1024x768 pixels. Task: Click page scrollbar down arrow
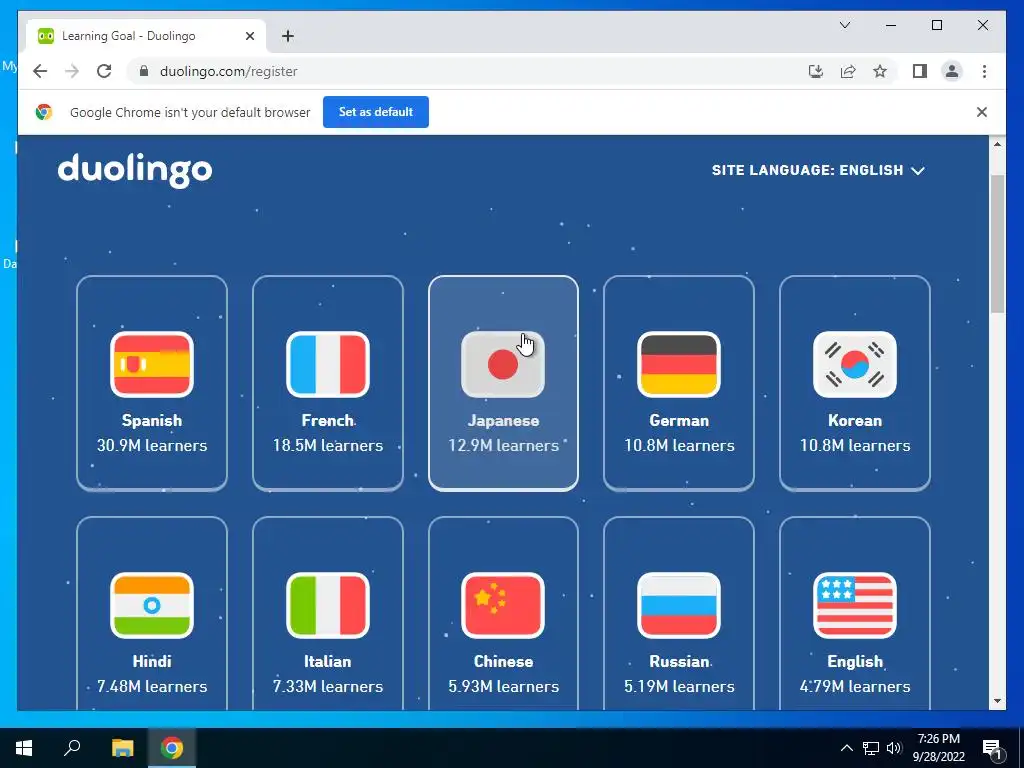click(997, 701)
